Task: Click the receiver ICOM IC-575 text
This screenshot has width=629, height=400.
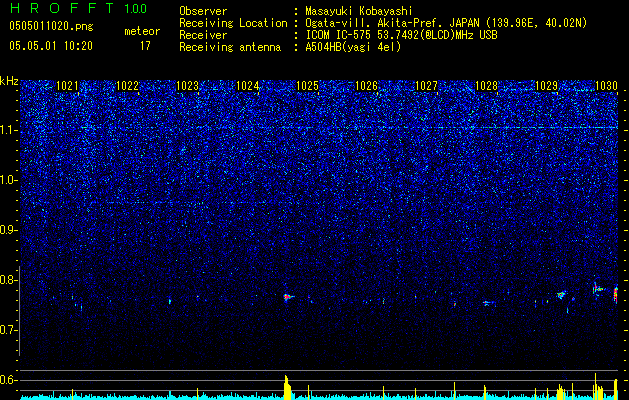Action: coord(401,35)
